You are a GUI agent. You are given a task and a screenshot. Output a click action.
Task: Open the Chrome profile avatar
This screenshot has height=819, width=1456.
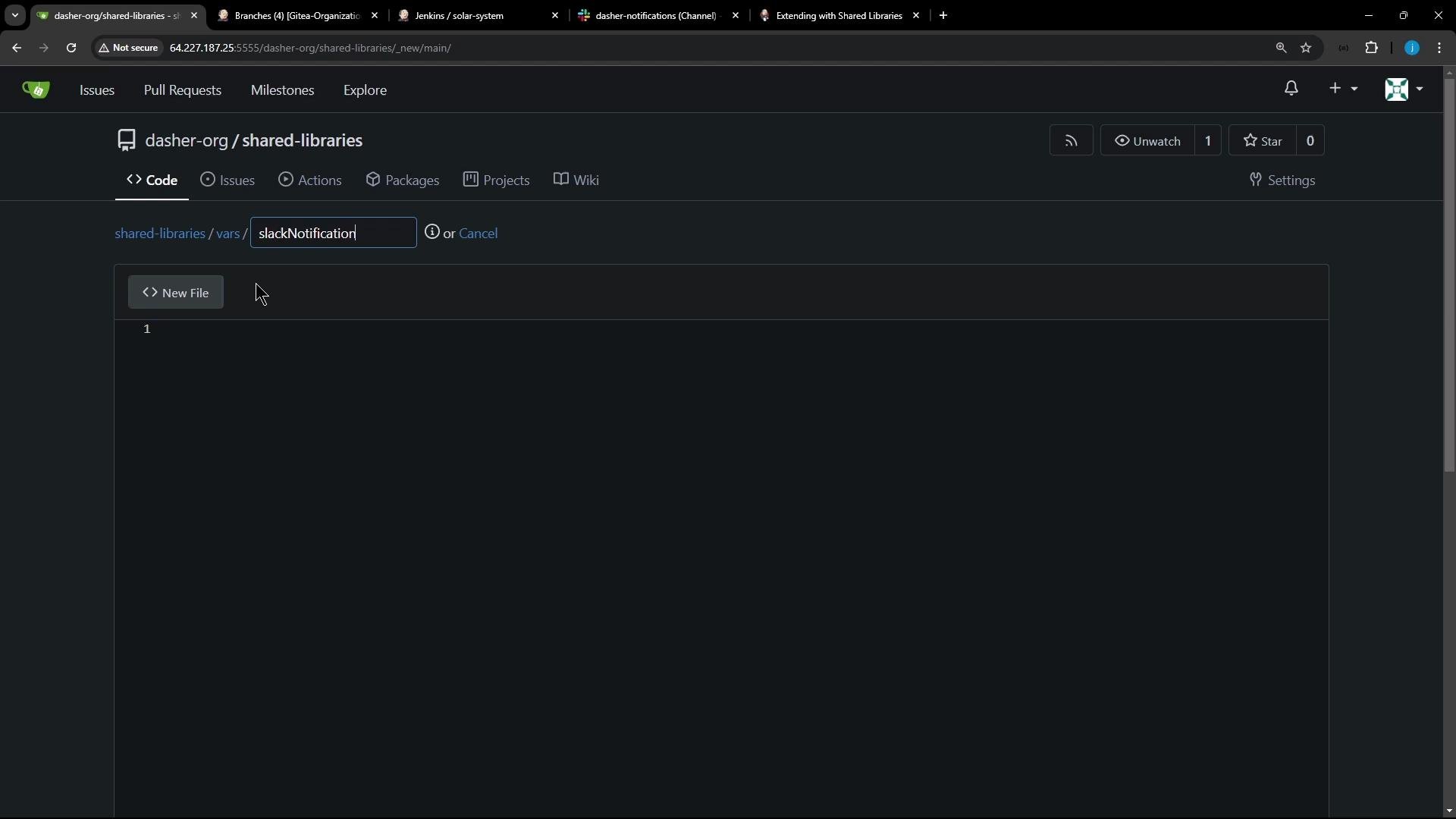point(1411,48)
